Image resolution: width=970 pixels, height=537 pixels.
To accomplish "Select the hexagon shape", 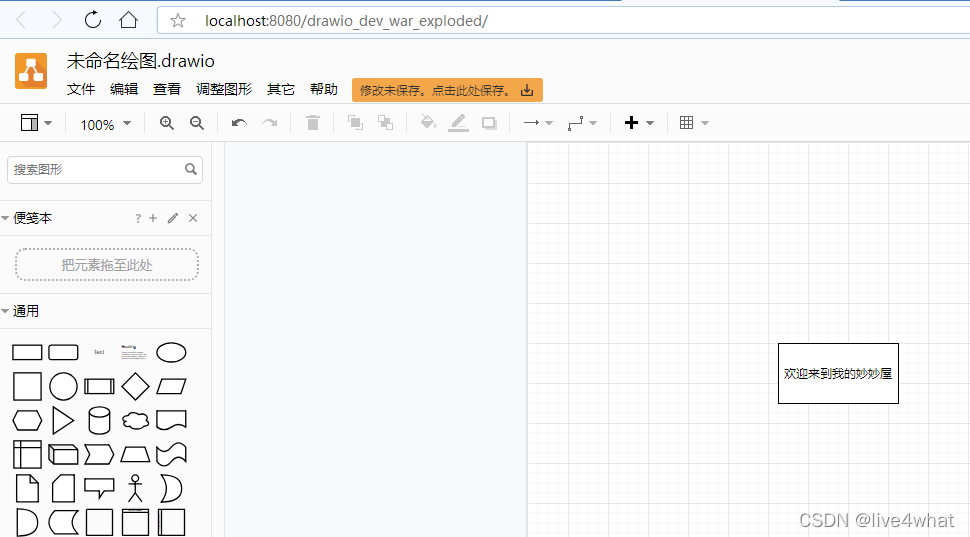I will tap(27, 421).
